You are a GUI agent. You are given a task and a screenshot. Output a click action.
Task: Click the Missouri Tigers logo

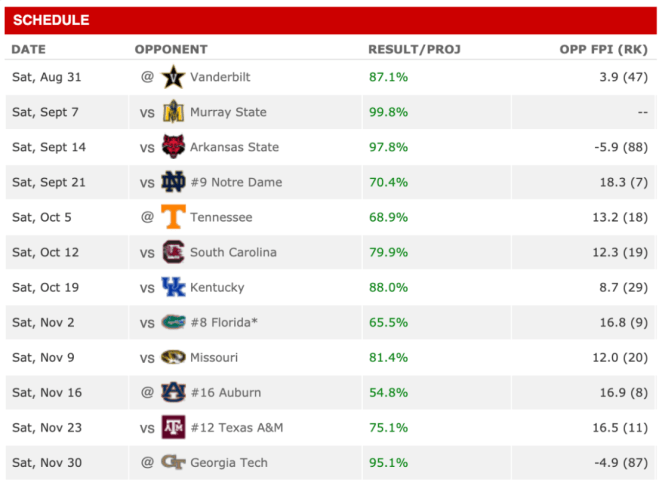174,357
